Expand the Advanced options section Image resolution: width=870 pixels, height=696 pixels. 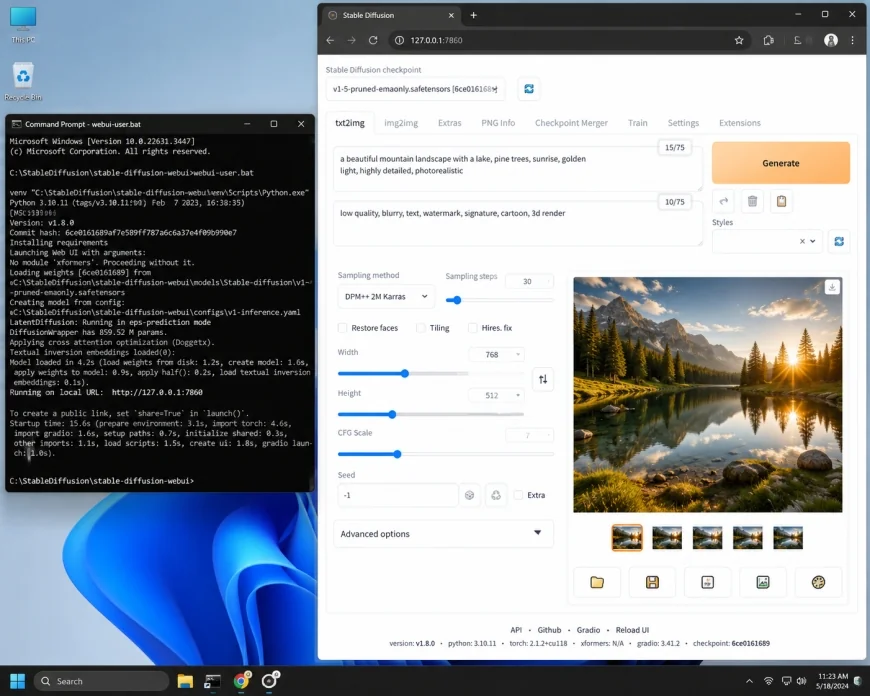[443, 533]
